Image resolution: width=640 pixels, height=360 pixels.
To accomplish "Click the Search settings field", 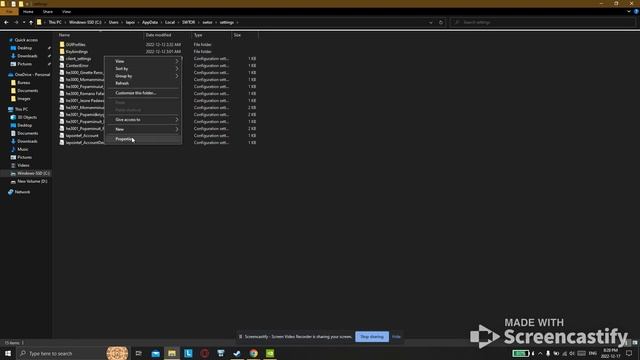I will [543, 22].
